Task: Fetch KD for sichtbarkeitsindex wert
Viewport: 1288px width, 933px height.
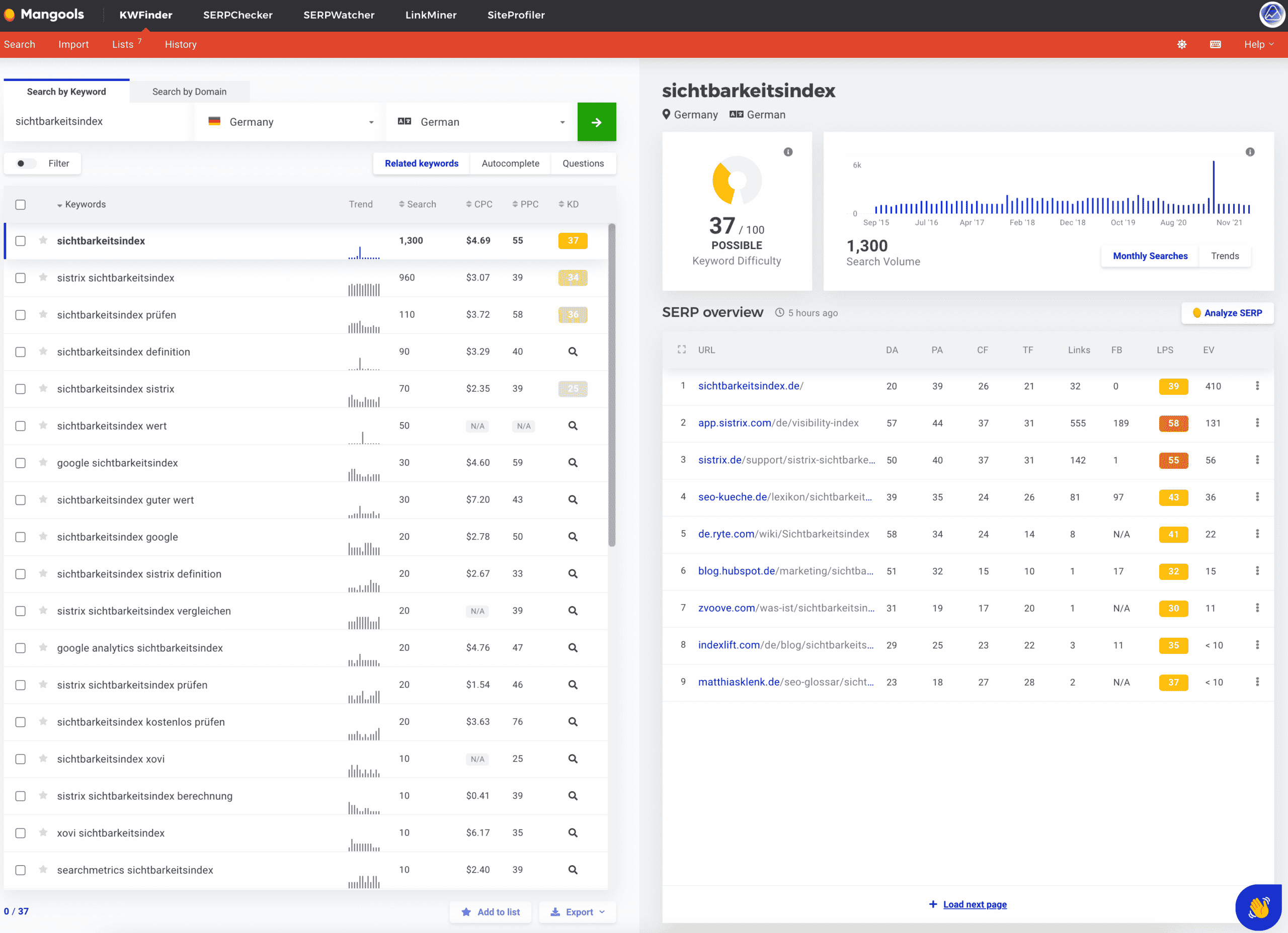Action: point(573,426)
